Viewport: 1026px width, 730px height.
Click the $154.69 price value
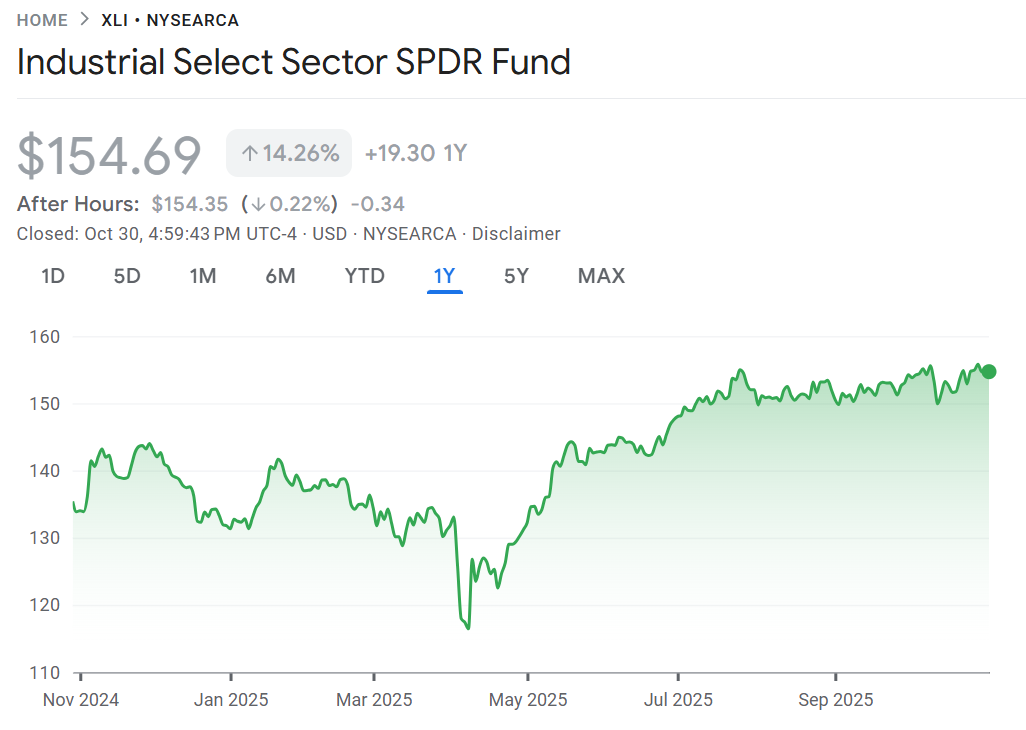[x=110, y=155]
